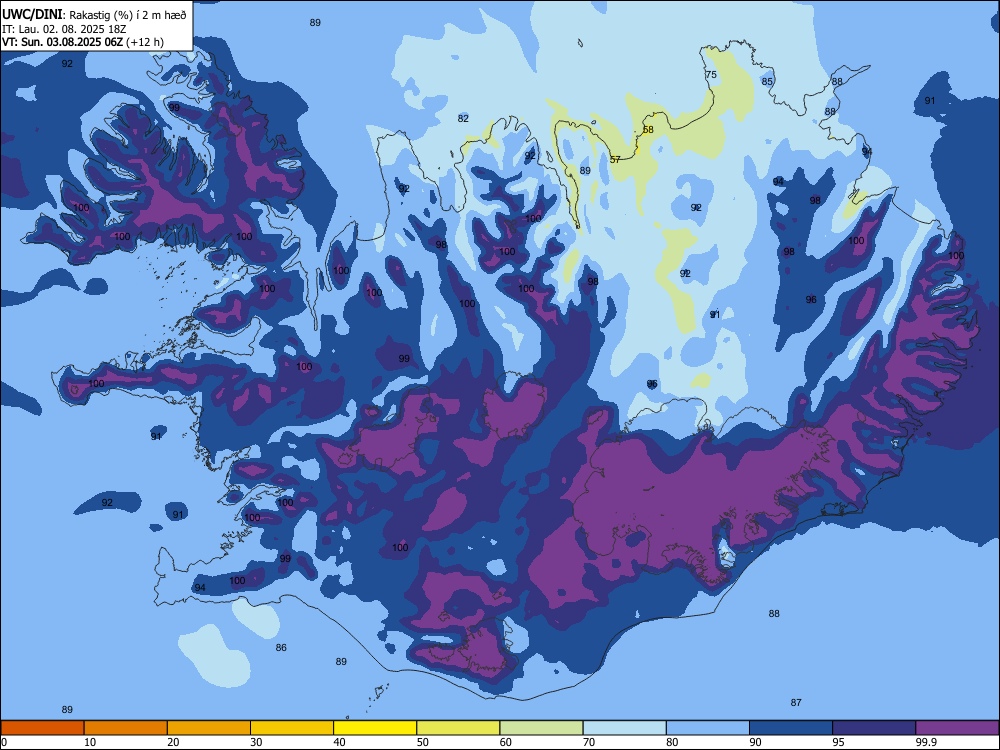Click the humidity value '86' on the map
Viewport: 1000px width, 750px height.
[281, 648]
